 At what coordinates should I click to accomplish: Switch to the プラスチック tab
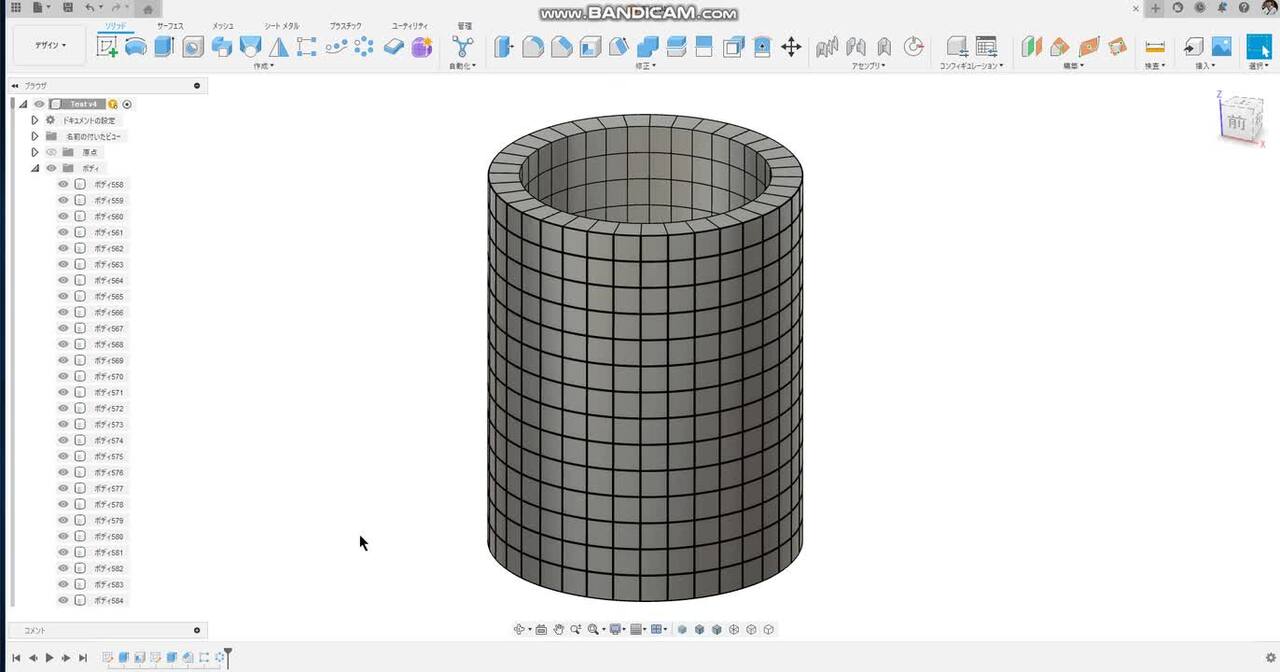click(x=346, y=26)
